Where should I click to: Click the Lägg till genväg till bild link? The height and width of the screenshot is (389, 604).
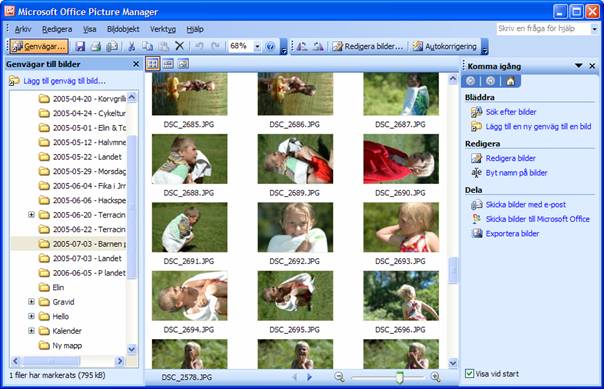click(x=64, y=81)
